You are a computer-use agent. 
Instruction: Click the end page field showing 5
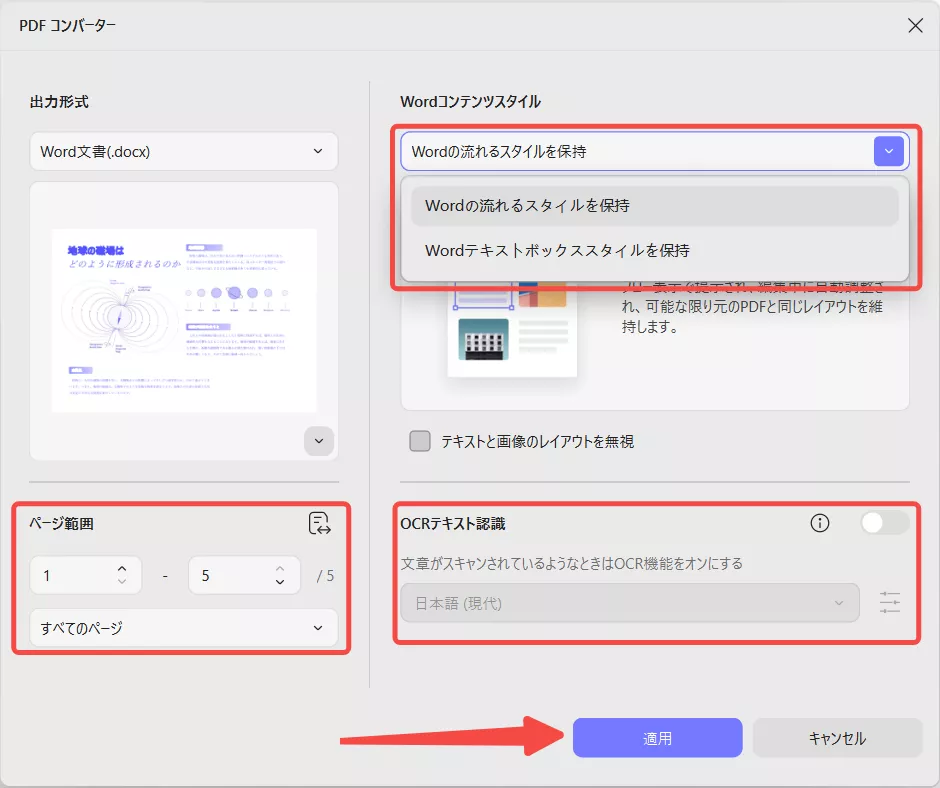click(x=244, y=576)
